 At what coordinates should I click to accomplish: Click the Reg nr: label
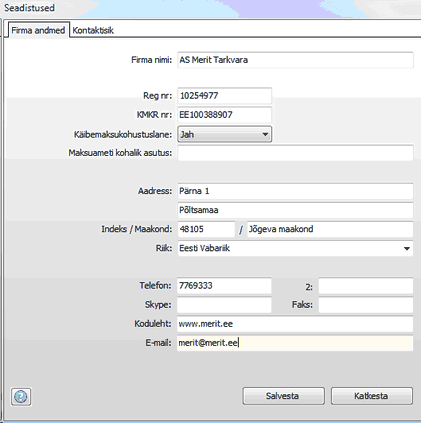pos(158,96)
